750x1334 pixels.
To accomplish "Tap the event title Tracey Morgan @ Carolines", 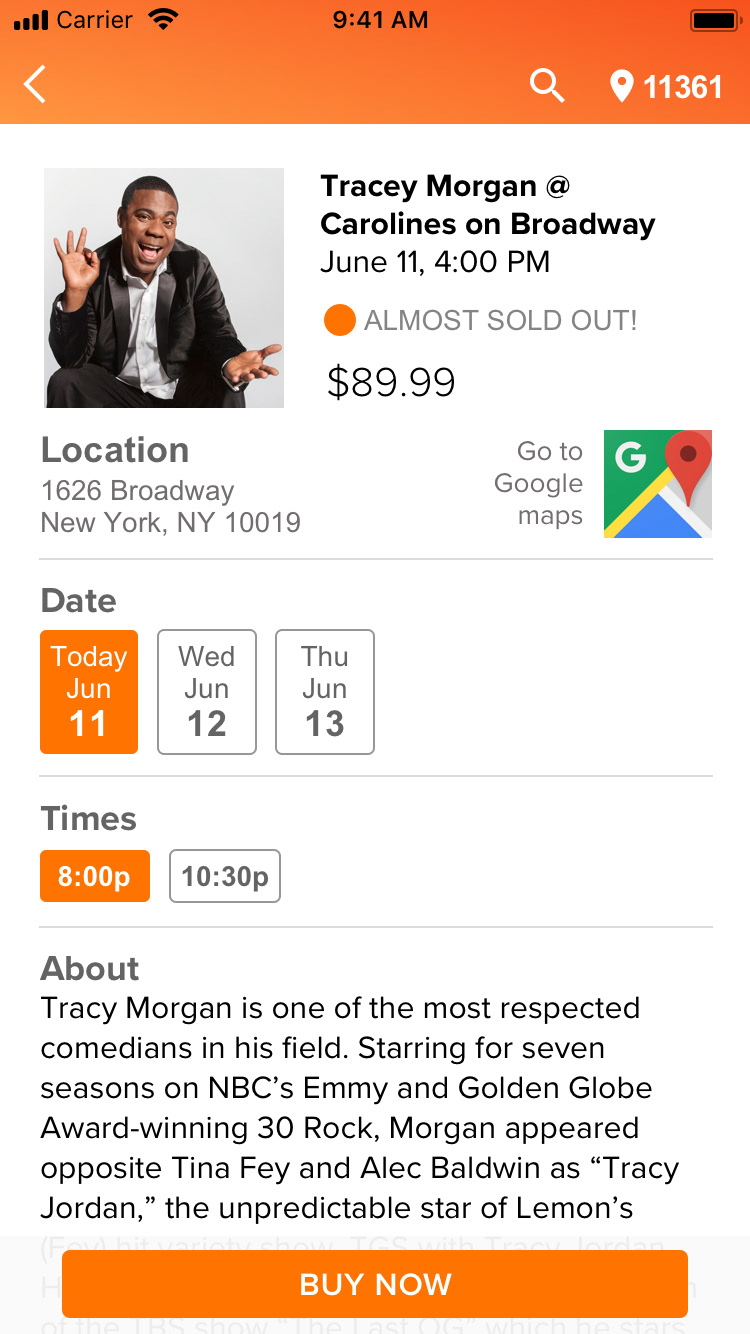I will click(487, 205).
